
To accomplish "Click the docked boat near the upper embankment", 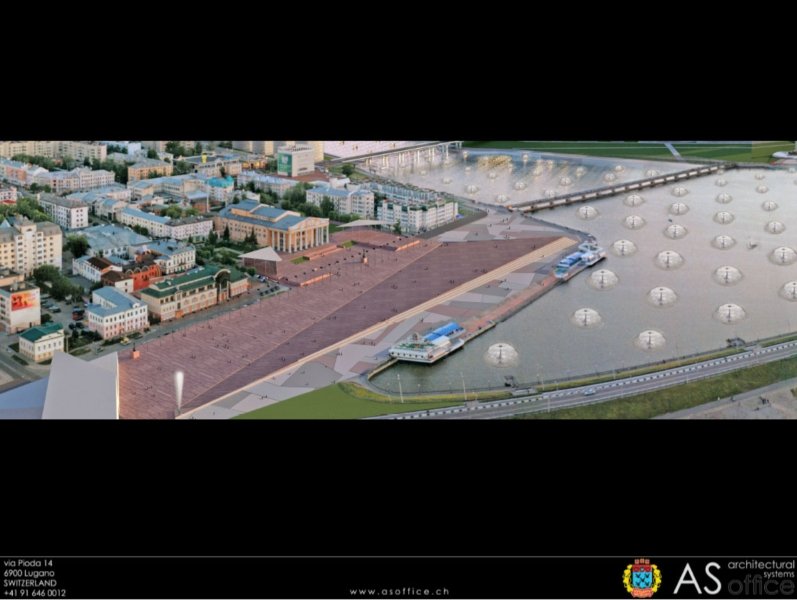I will click(579, 261).
